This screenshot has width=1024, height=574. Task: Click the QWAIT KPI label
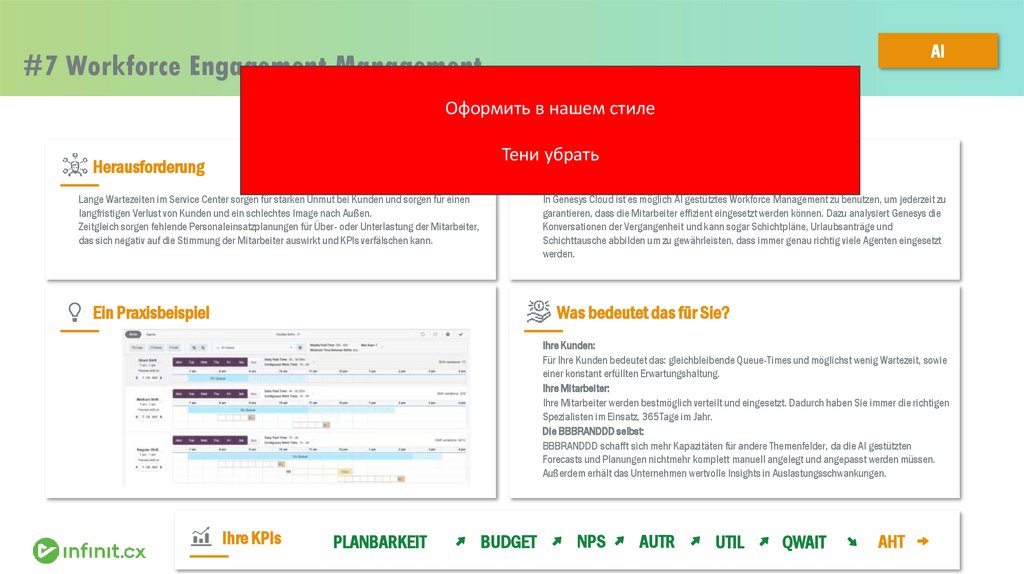(x=804, y=542)
